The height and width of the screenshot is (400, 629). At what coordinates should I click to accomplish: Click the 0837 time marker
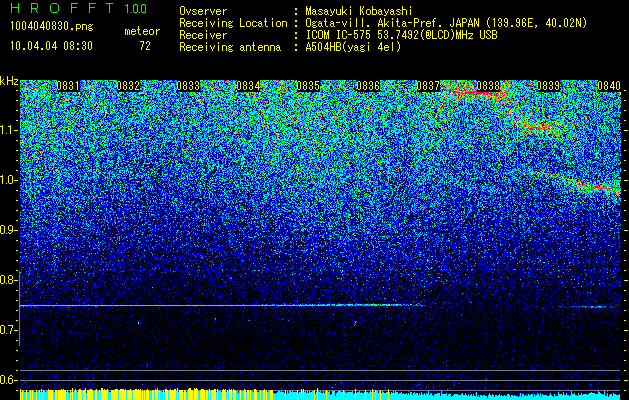coord(428,86)
